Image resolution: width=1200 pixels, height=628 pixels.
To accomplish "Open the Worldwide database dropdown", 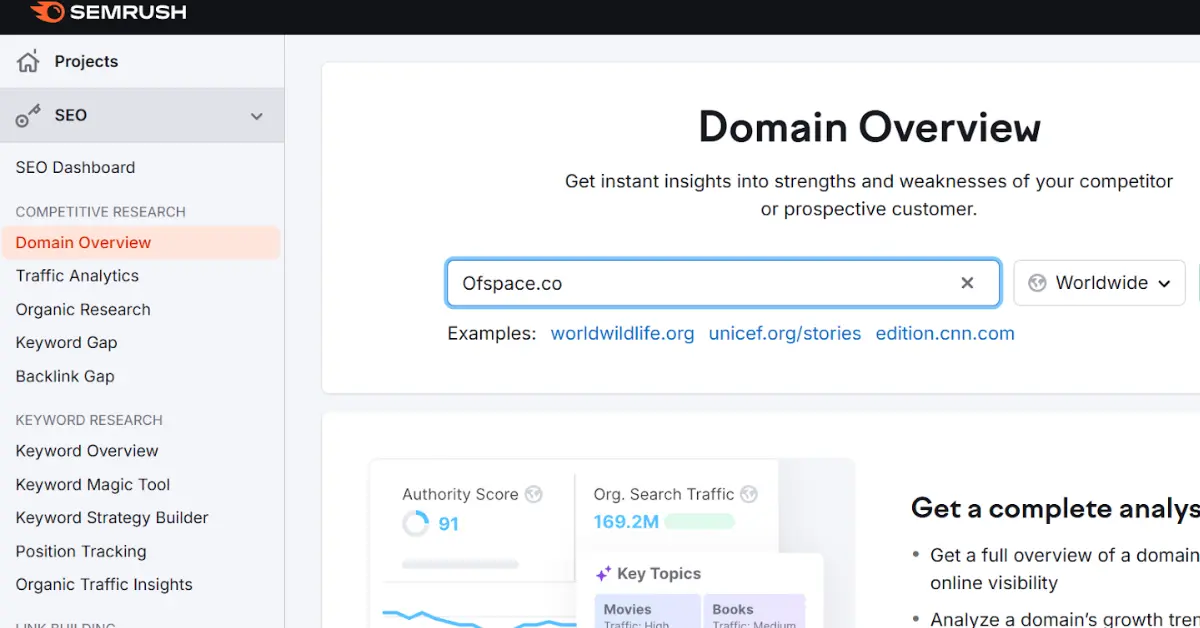I will (x=1100, y=283).
